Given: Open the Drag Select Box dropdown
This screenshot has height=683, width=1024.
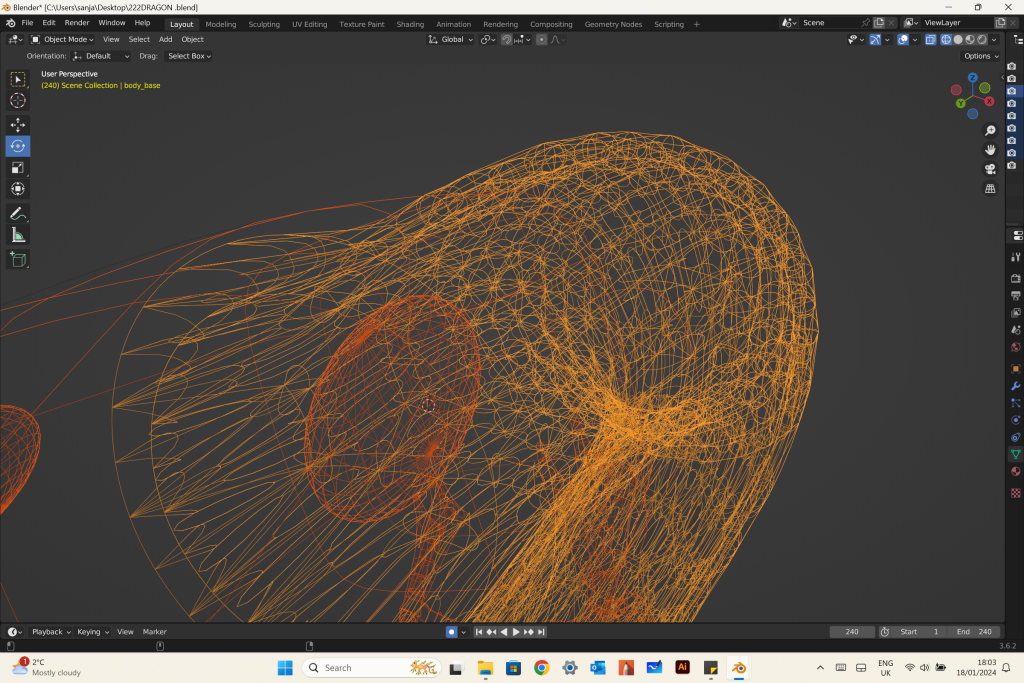Looking at the screenshot, I should pyautogui.click(x=189, y=56).
